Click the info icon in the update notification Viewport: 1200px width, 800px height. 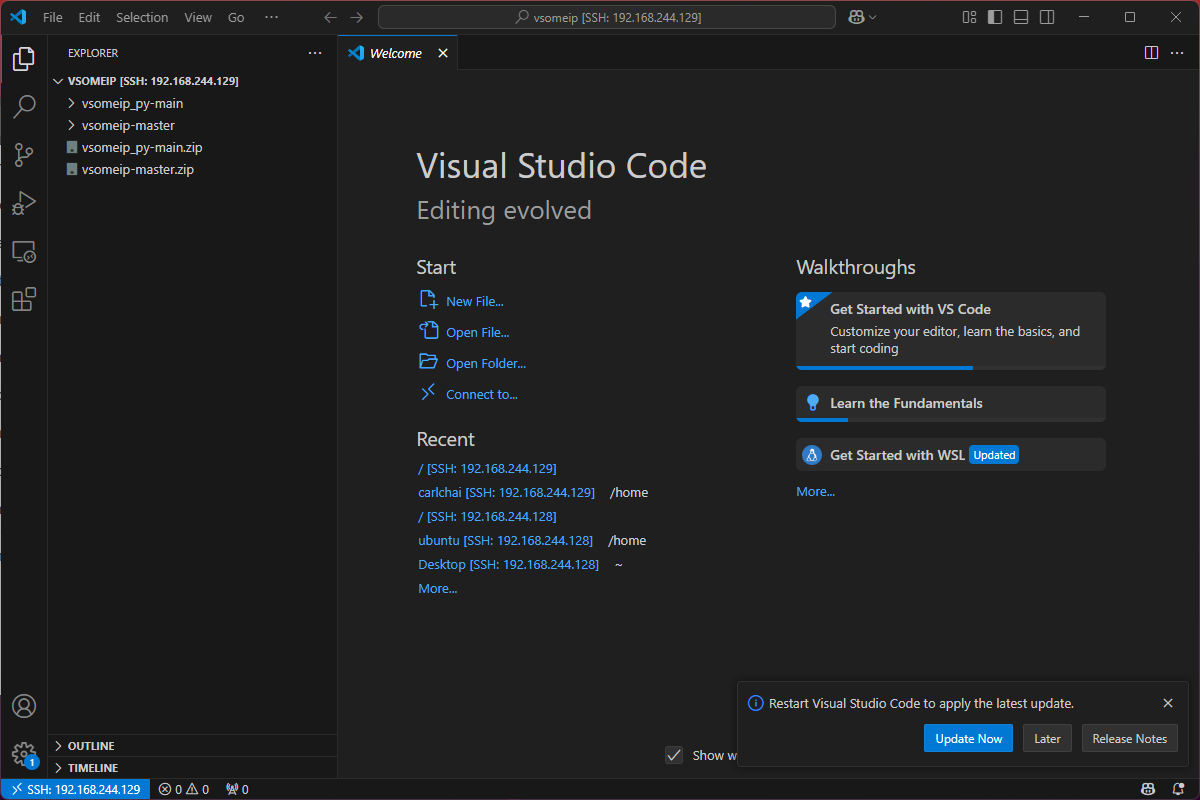[x=756, y=703]
